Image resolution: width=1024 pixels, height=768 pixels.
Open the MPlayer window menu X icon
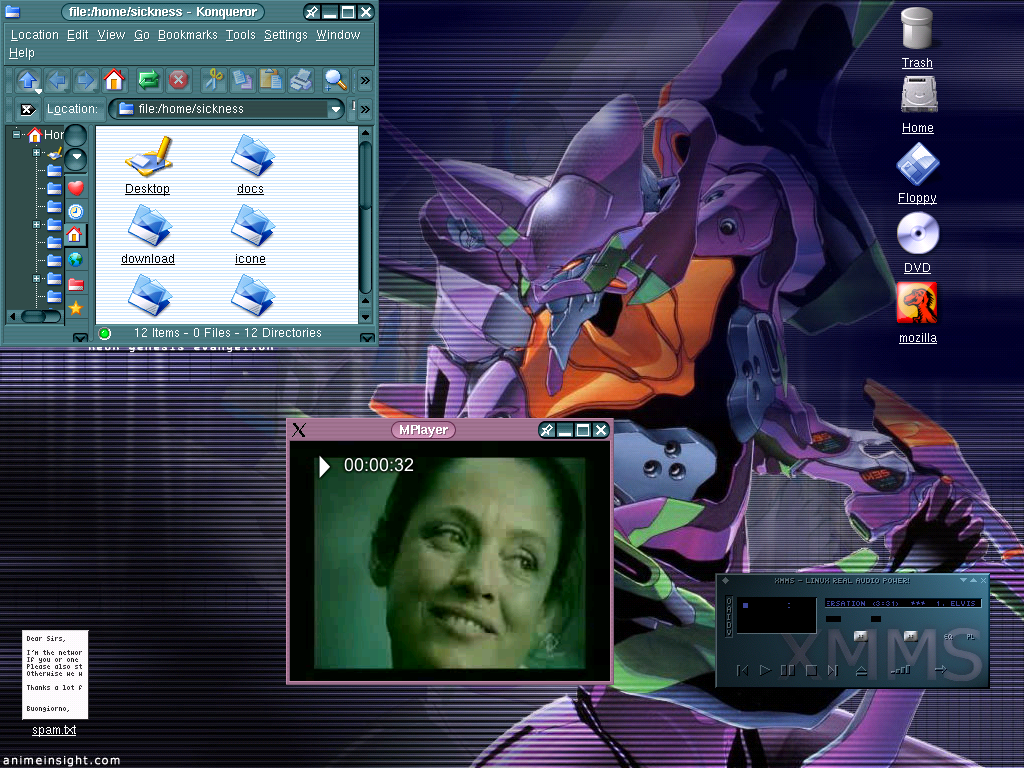[299, 430]
